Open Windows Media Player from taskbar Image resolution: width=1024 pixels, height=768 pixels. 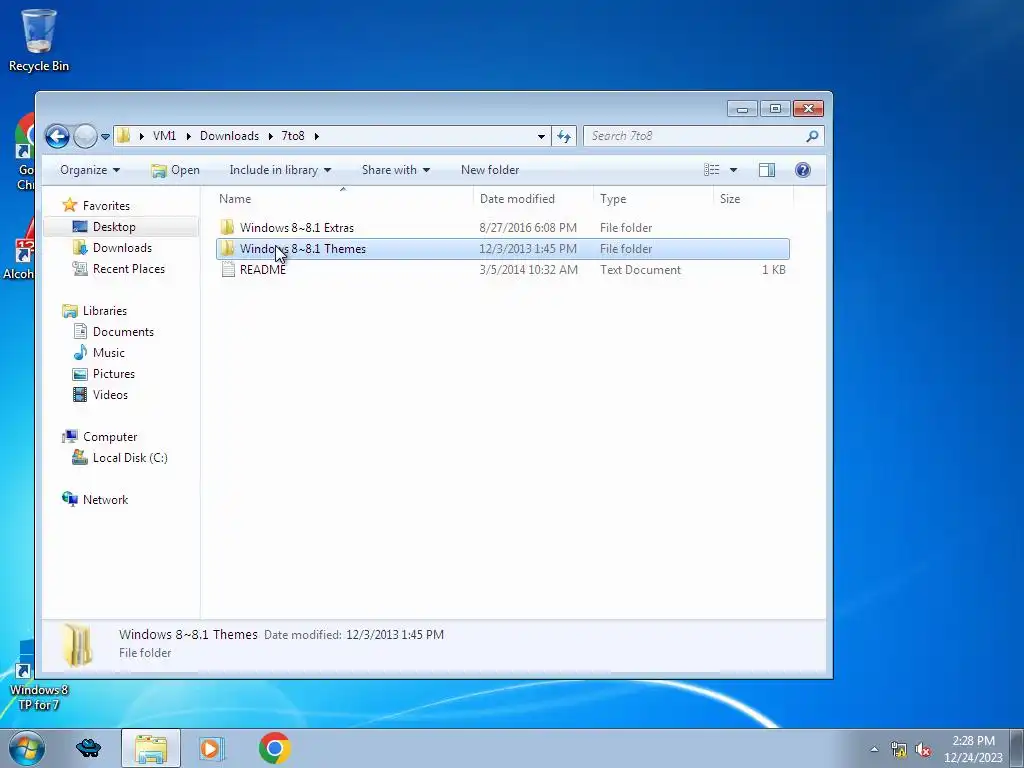click(x=212, y=748)
